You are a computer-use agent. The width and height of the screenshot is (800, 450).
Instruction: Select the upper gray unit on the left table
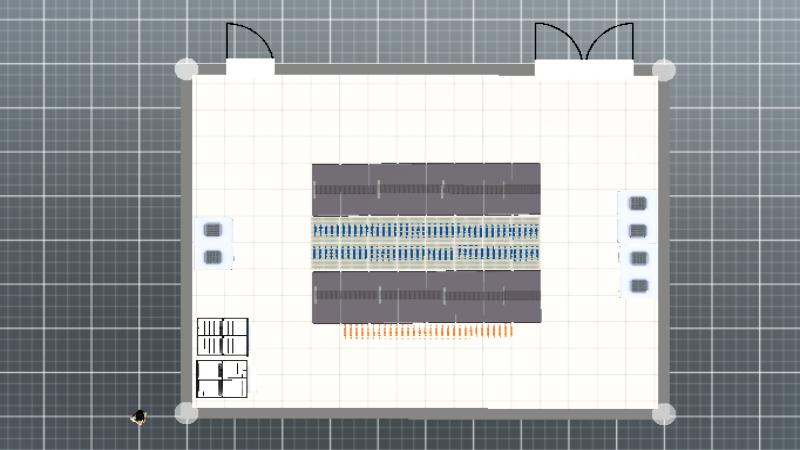point(213,230)
